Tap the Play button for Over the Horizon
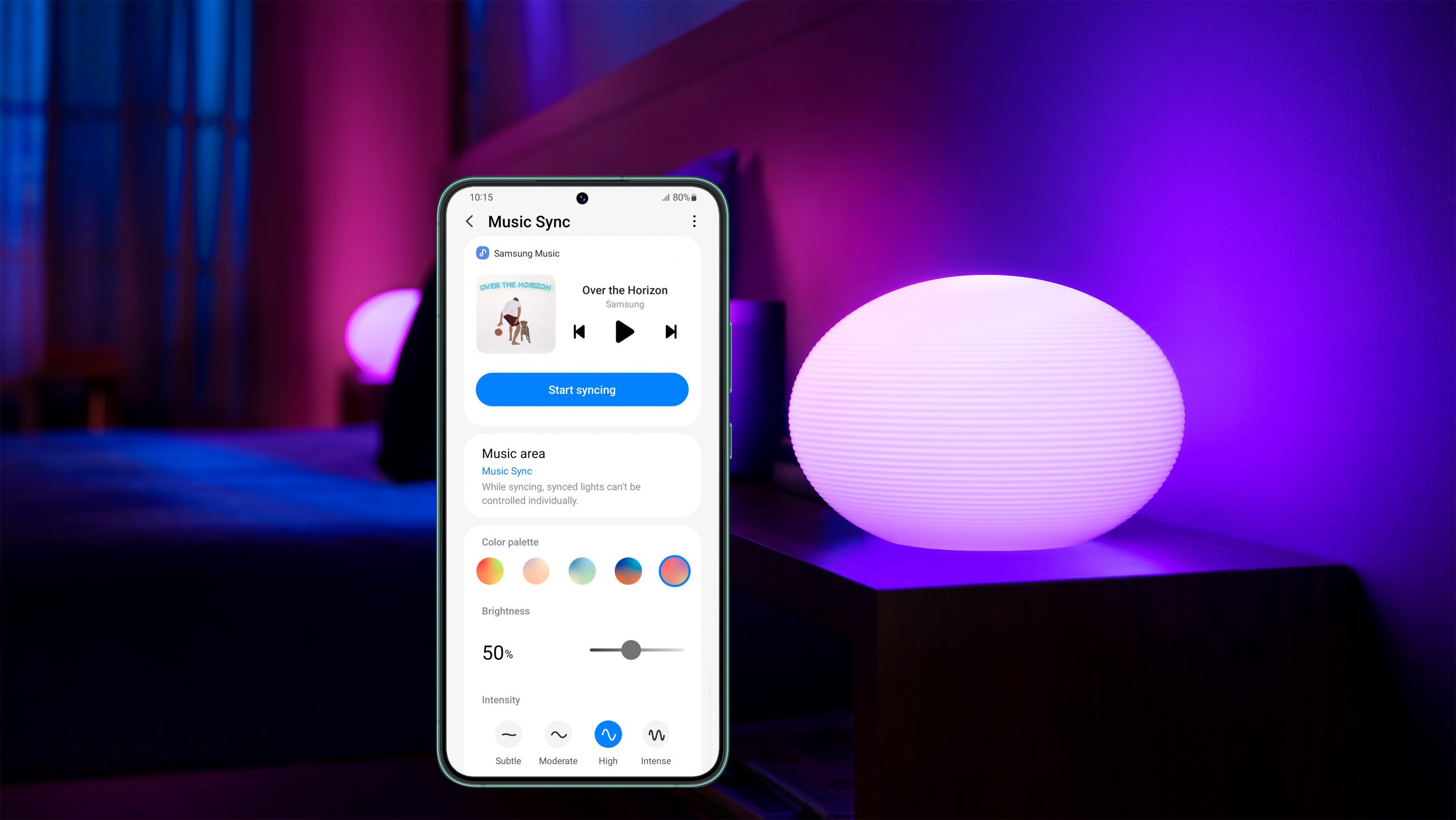 [623, 331]
